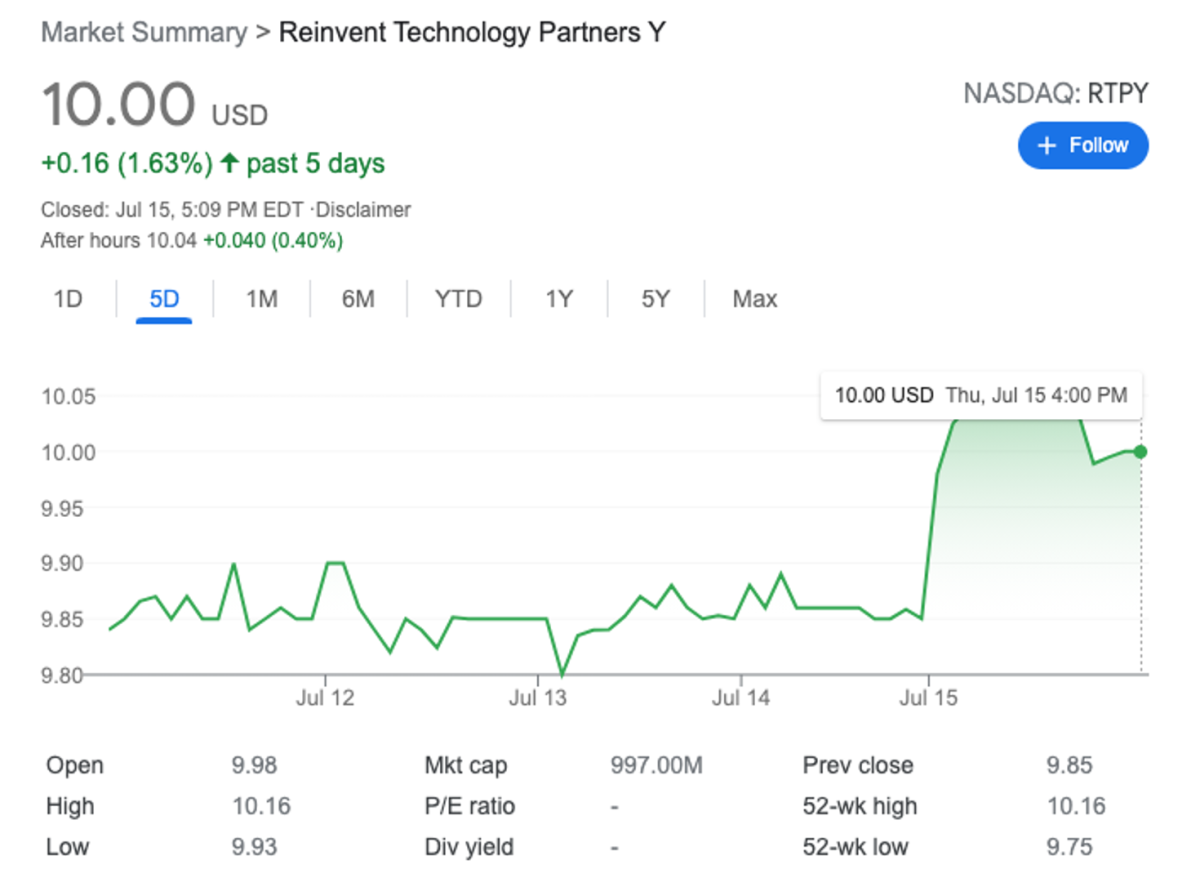This screenshot has height=878, width=1200.
Task: Click the NASDAQ: RTPY ticker text
Action: click(1056, 94)
